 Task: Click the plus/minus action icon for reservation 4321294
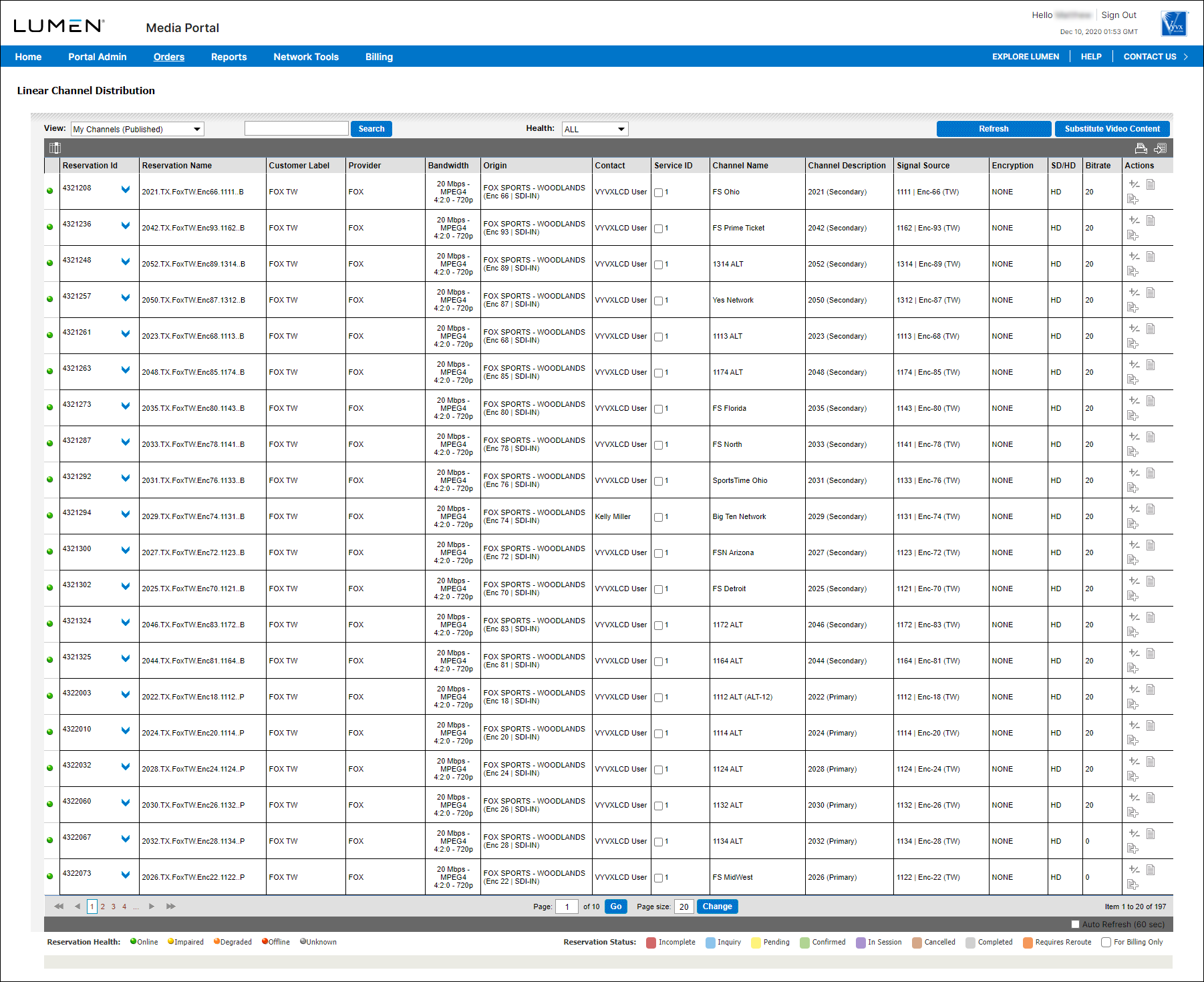coord(1134,509)
